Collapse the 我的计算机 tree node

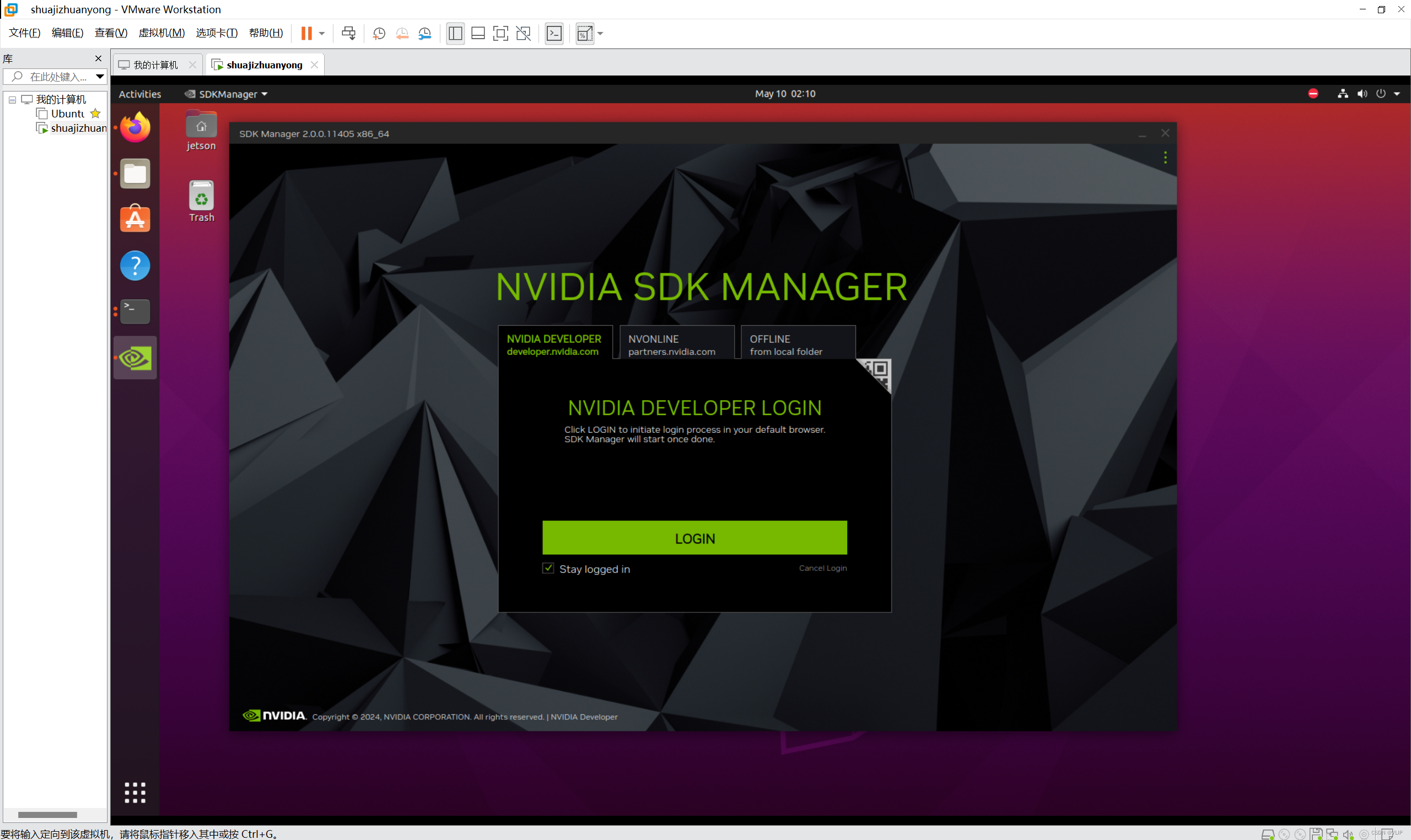tap(12, 100)
